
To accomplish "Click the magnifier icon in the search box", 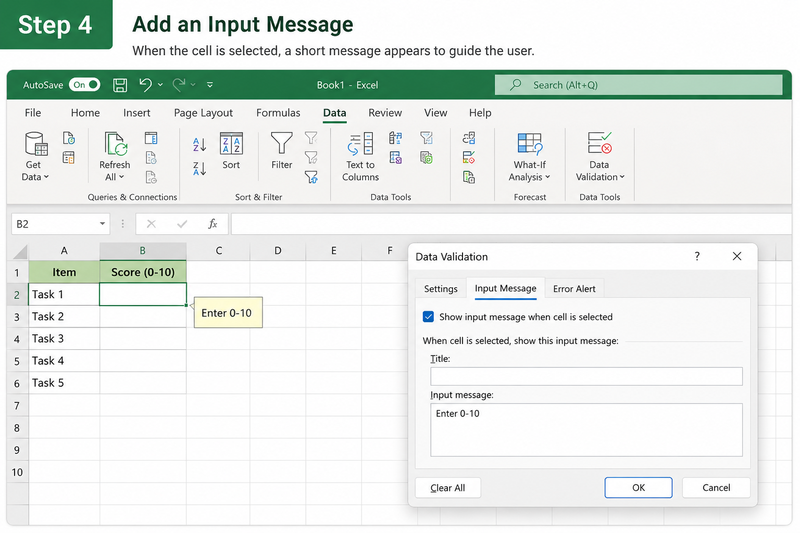I will [516, 85].
